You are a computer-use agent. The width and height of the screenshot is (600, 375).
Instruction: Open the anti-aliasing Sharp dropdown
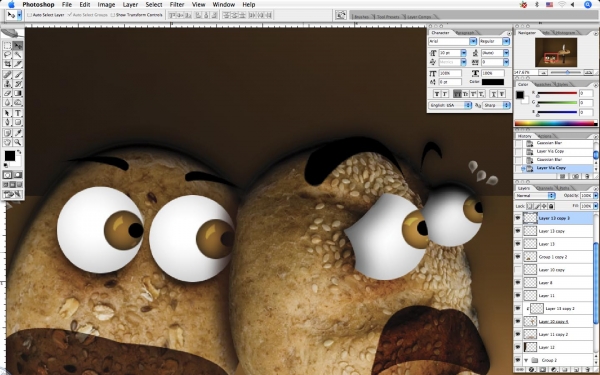click(496, 105)
